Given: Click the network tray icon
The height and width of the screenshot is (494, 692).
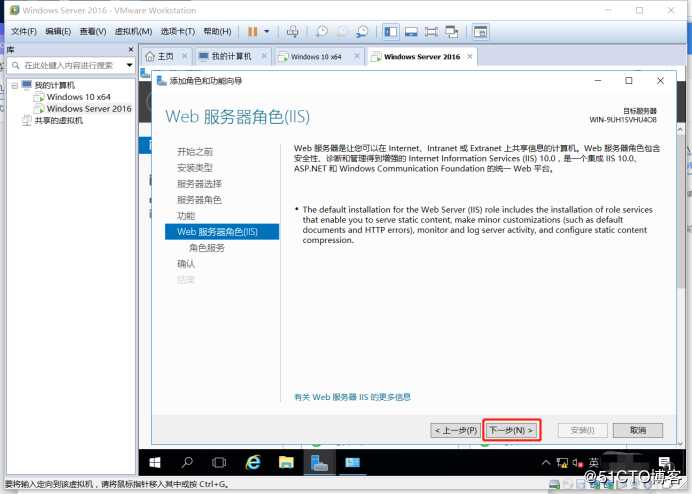Looking at the screenshot, I should click(562, 463).
